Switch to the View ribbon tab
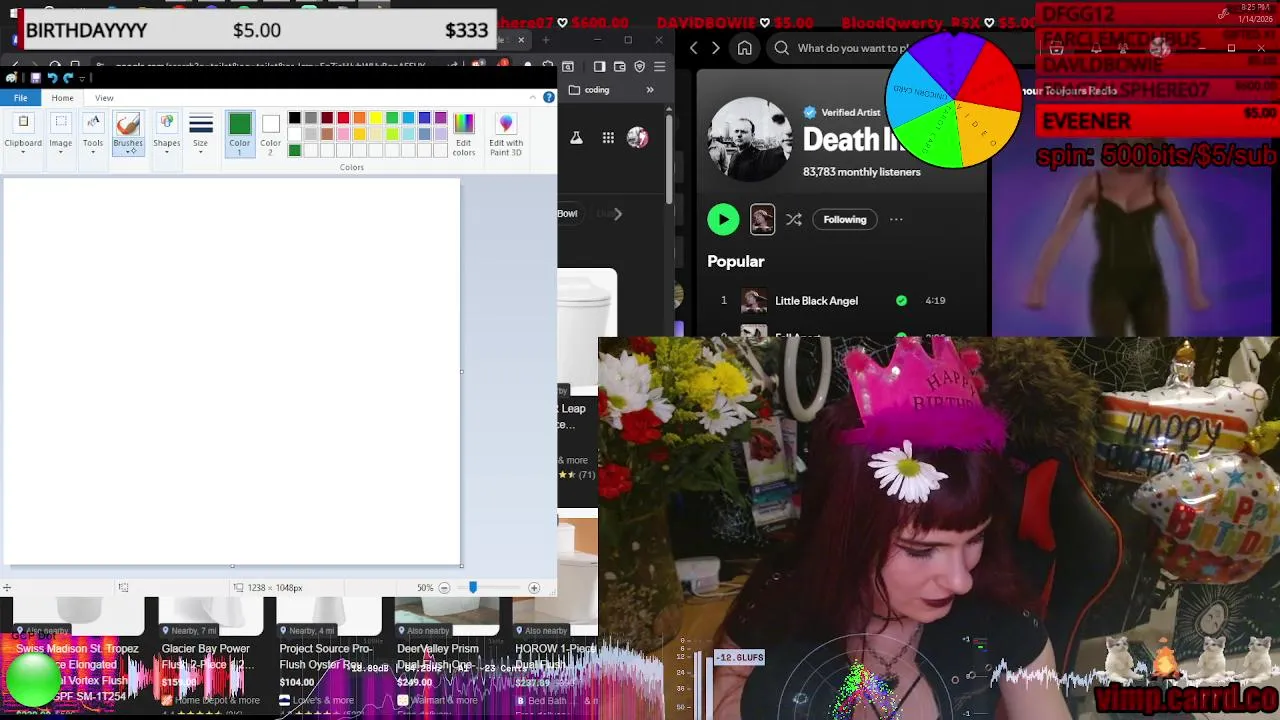This screenshot has width=1280, height=720. click(104, 98)
